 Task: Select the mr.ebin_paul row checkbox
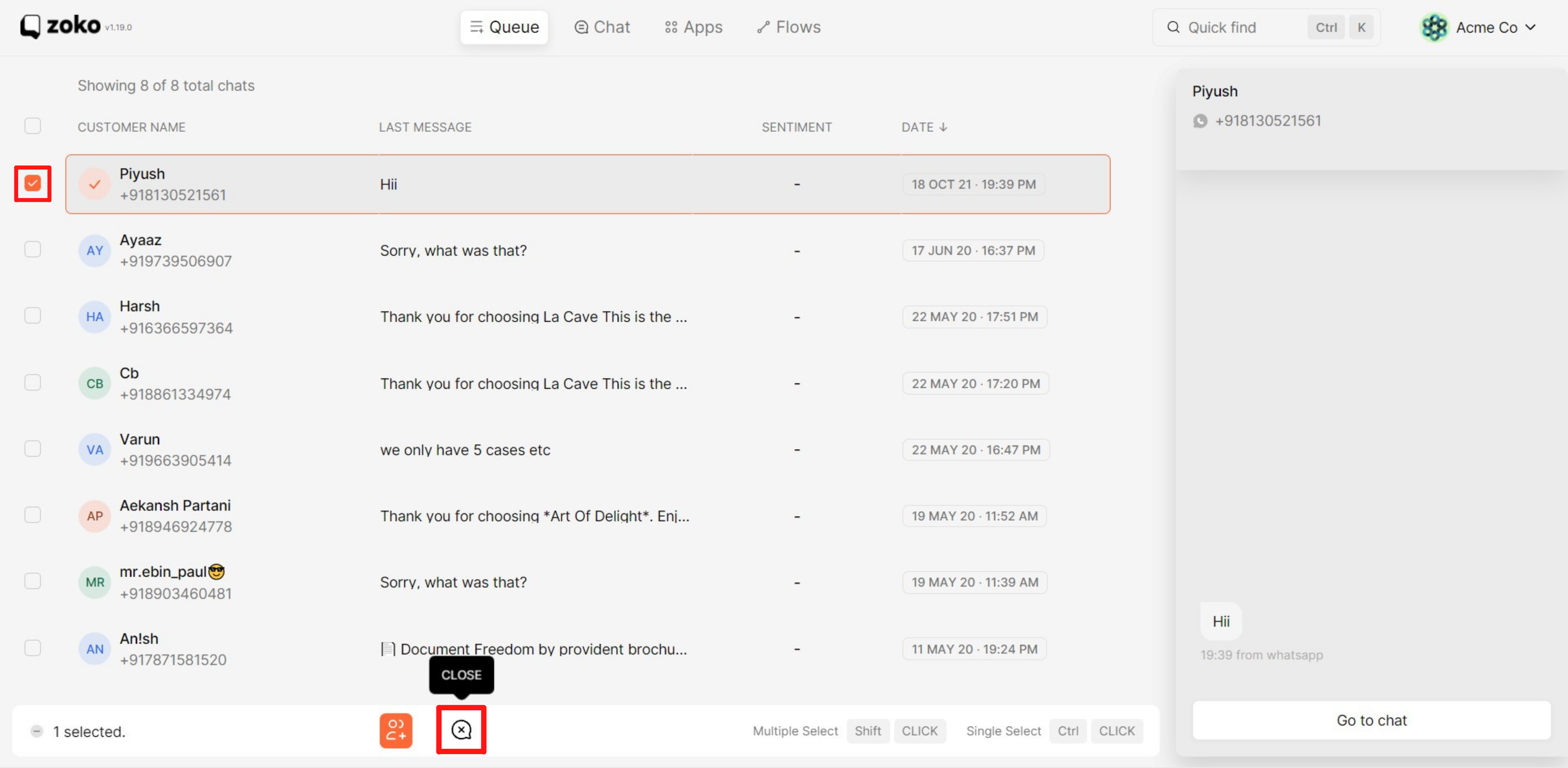pyautogui.click(x=33, y=581)
